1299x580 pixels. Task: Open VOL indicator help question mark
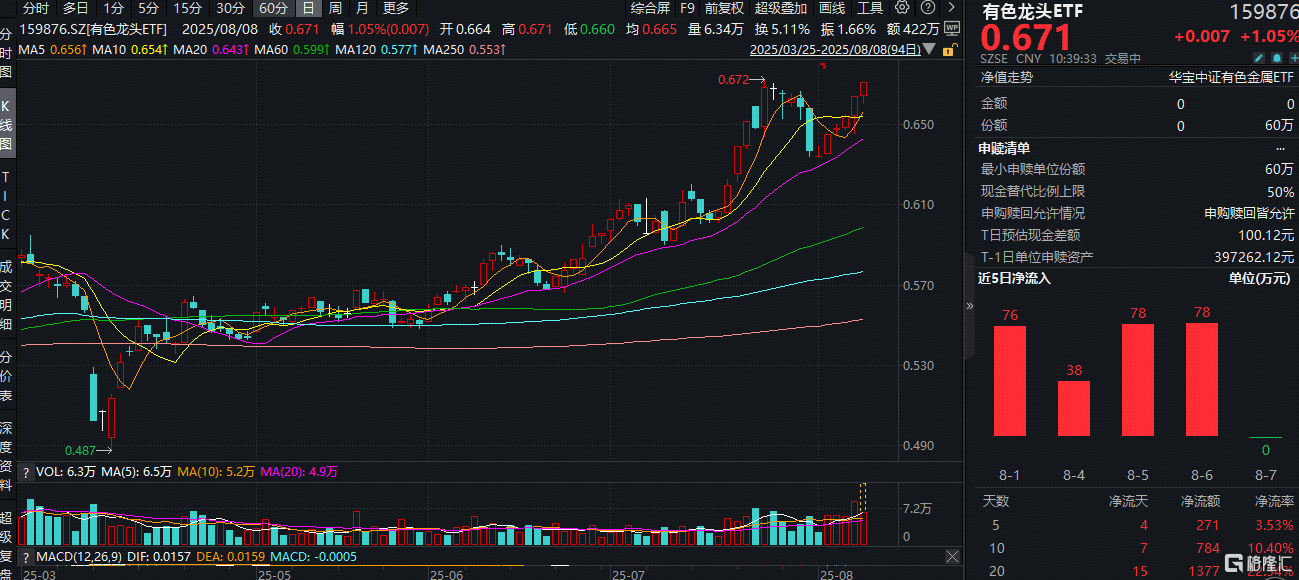click(26, 472)
